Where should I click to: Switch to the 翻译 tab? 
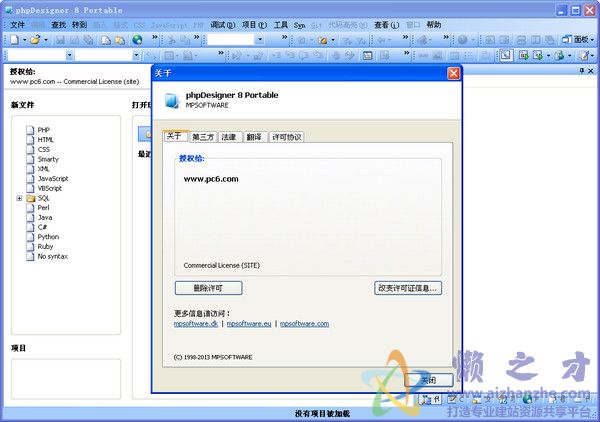[254, 137]
